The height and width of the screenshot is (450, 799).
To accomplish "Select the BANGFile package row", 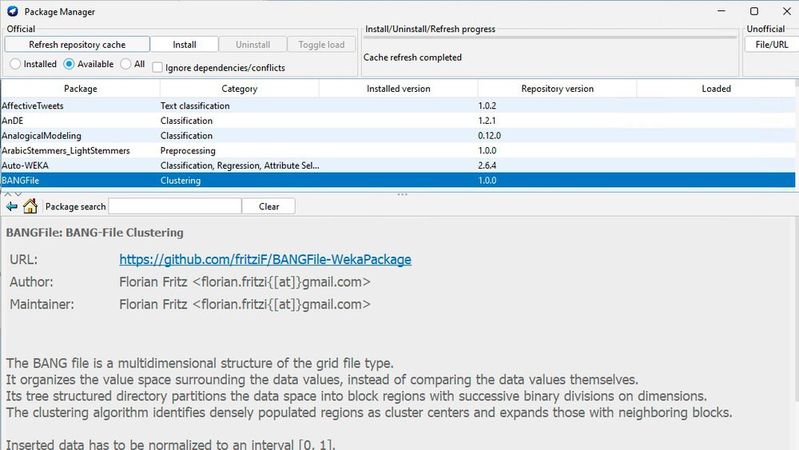I will [398, 180].
